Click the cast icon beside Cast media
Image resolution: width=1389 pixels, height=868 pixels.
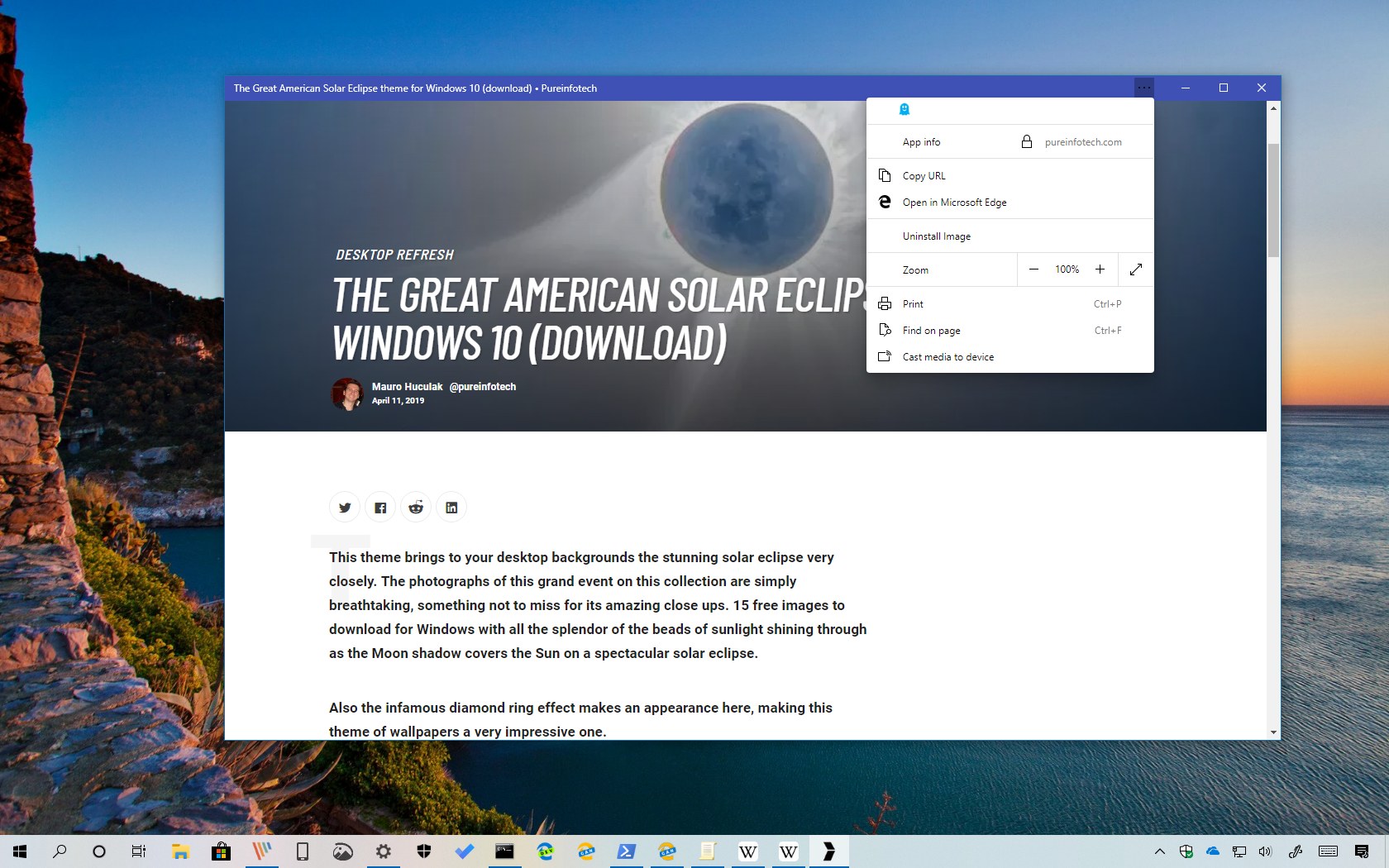click(885, 356)
